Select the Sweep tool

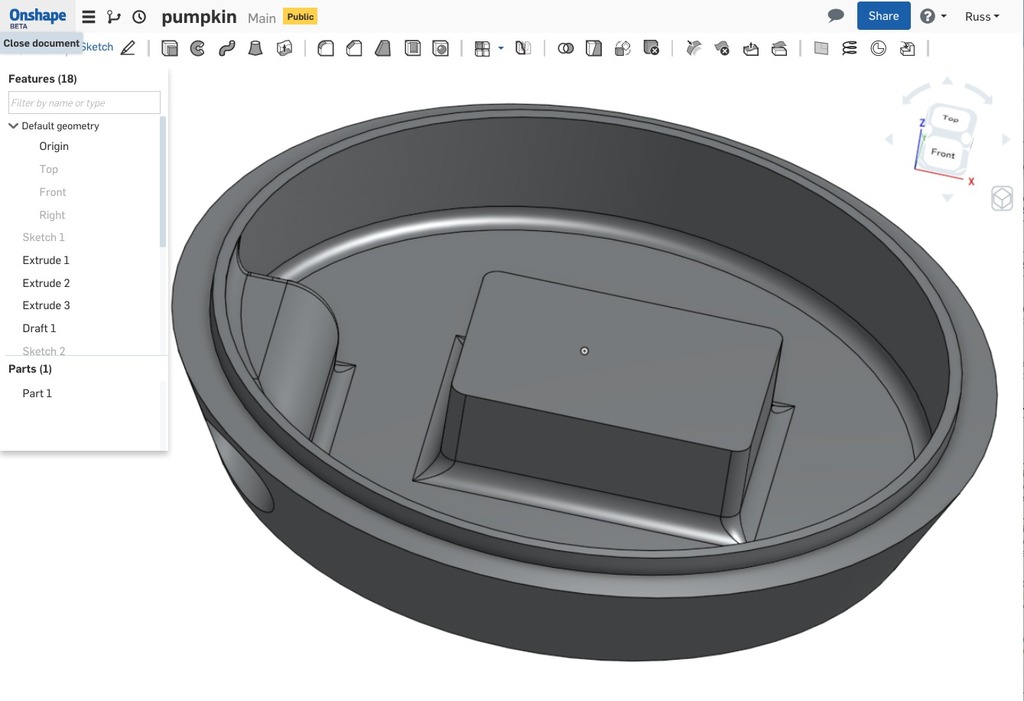pyautogui.click(x=227, y=48)
